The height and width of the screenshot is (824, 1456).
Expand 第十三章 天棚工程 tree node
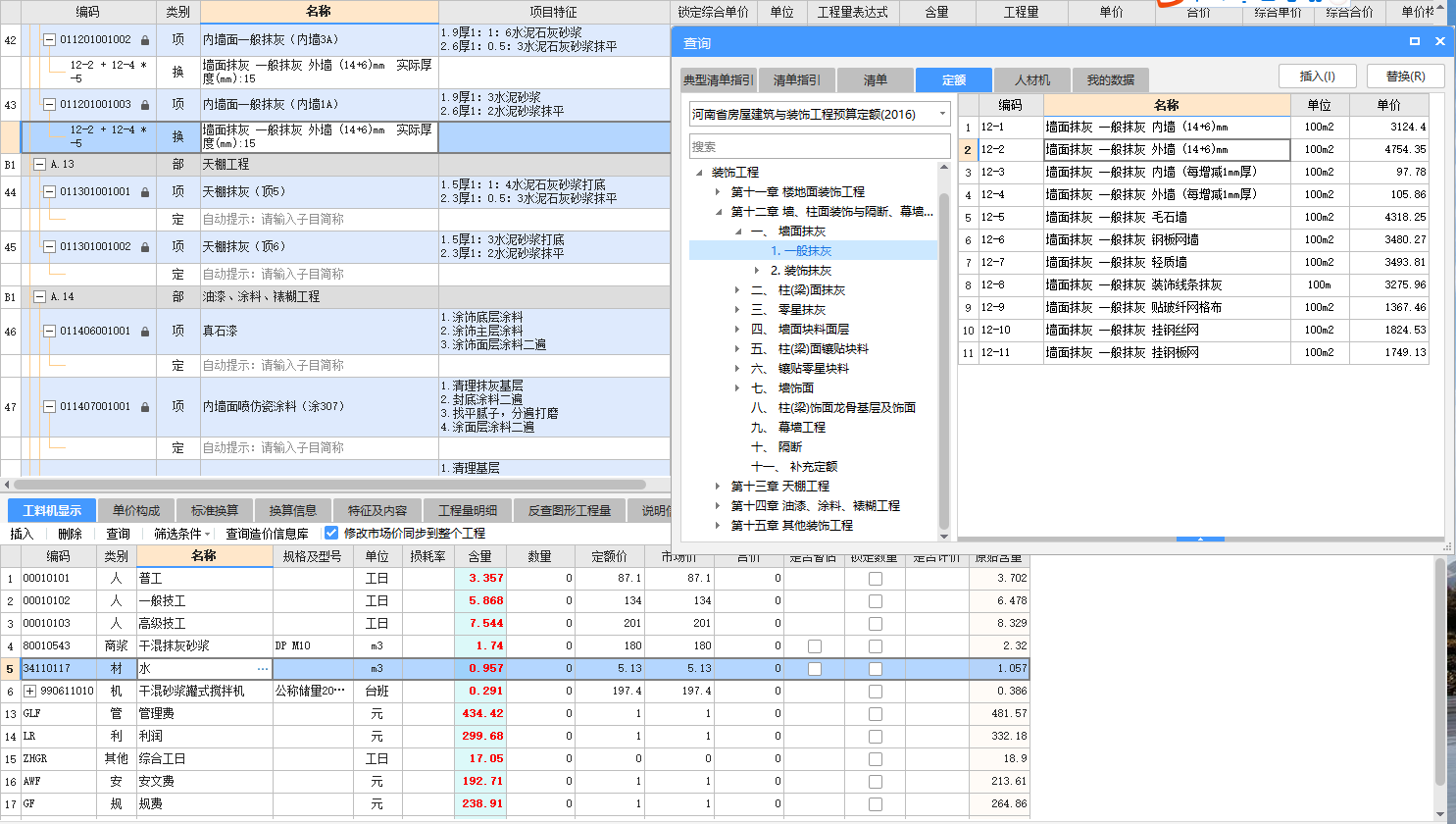point(718,487)
